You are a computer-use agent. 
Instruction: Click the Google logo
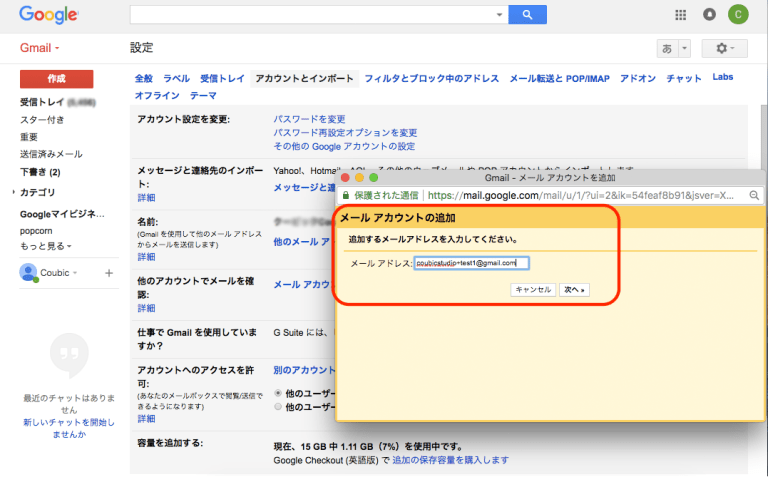click(x=48, y=15)
